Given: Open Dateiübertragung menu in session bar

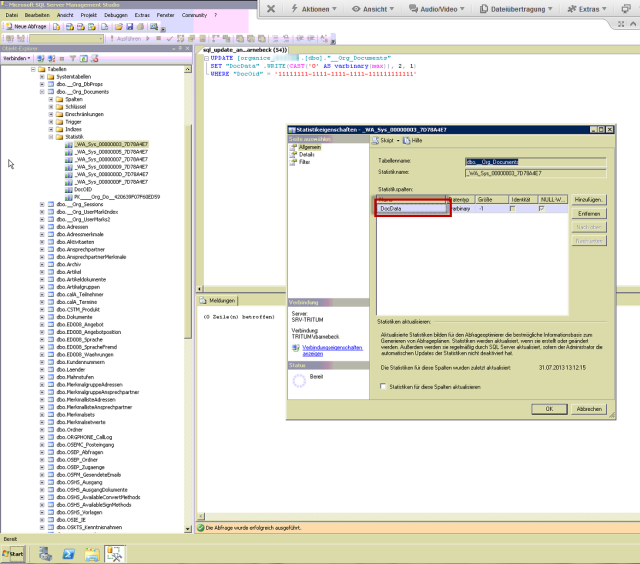Looking at the screenshot, I should point(516,9).
